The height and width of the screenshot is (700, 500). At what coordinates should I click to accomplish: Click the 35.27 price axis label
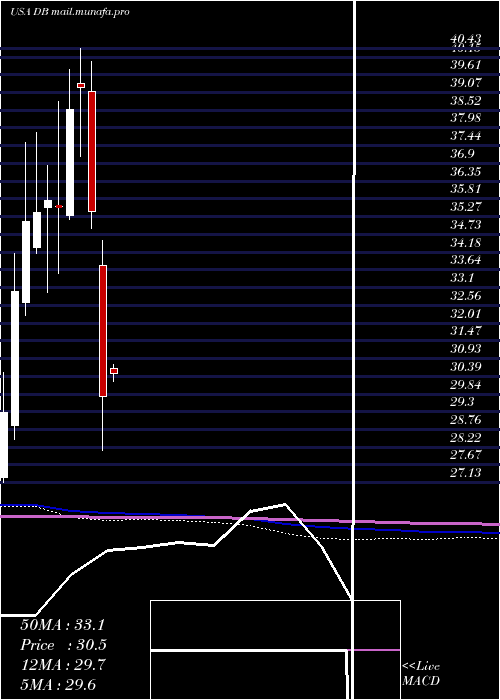(466, 207)
